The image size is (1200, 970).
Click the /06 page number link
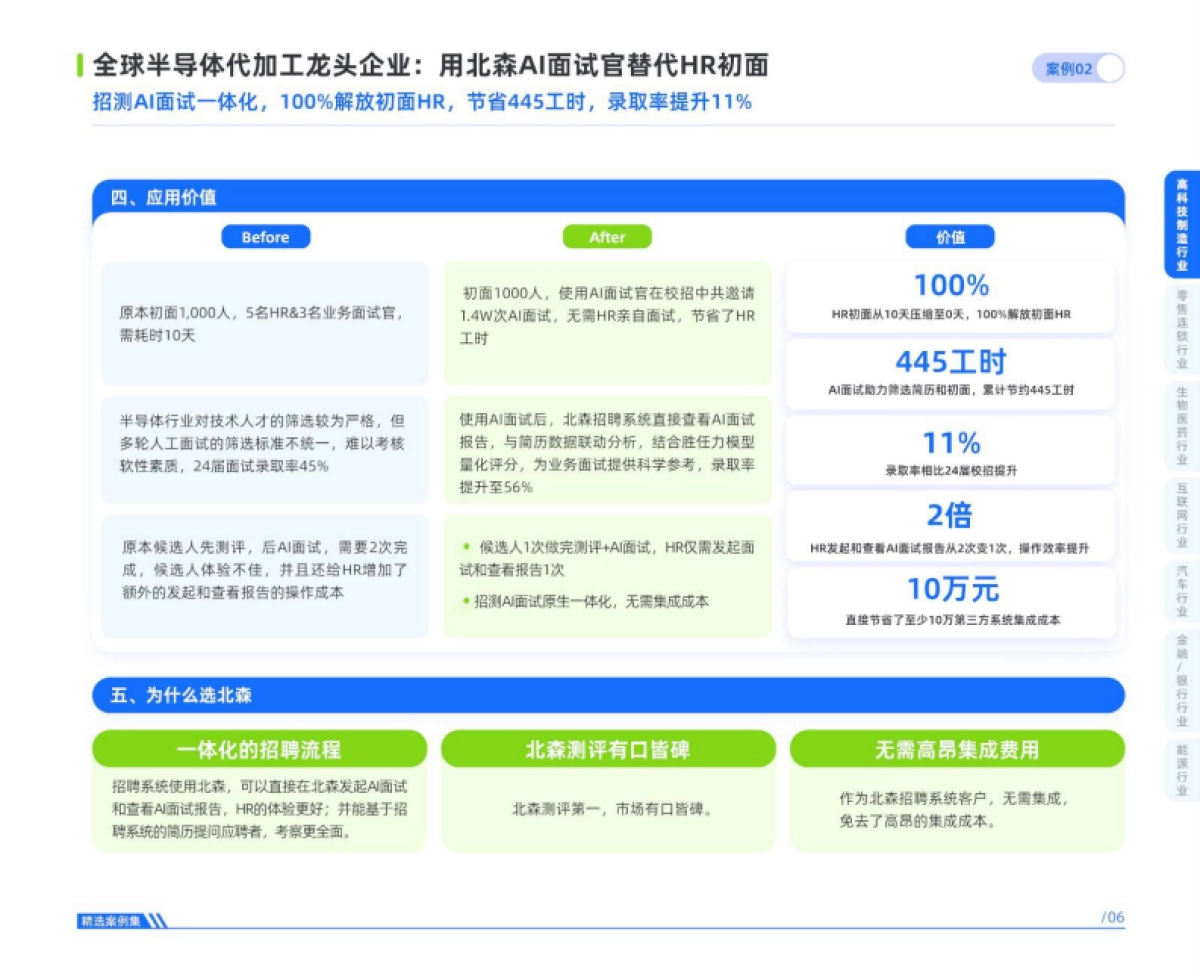[1113, 916]
